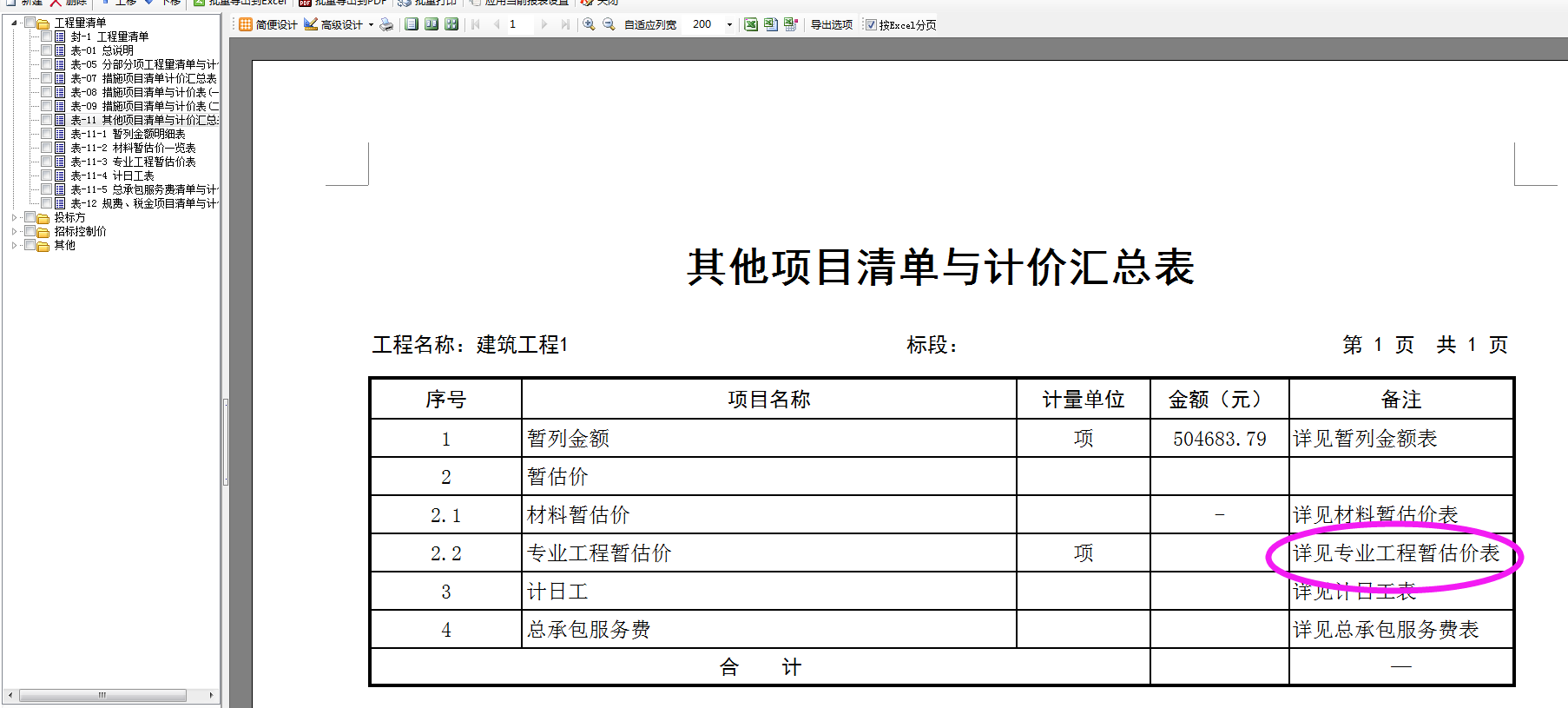Check the 工程量清单 folder checkbox

click(x=30, y=23)
